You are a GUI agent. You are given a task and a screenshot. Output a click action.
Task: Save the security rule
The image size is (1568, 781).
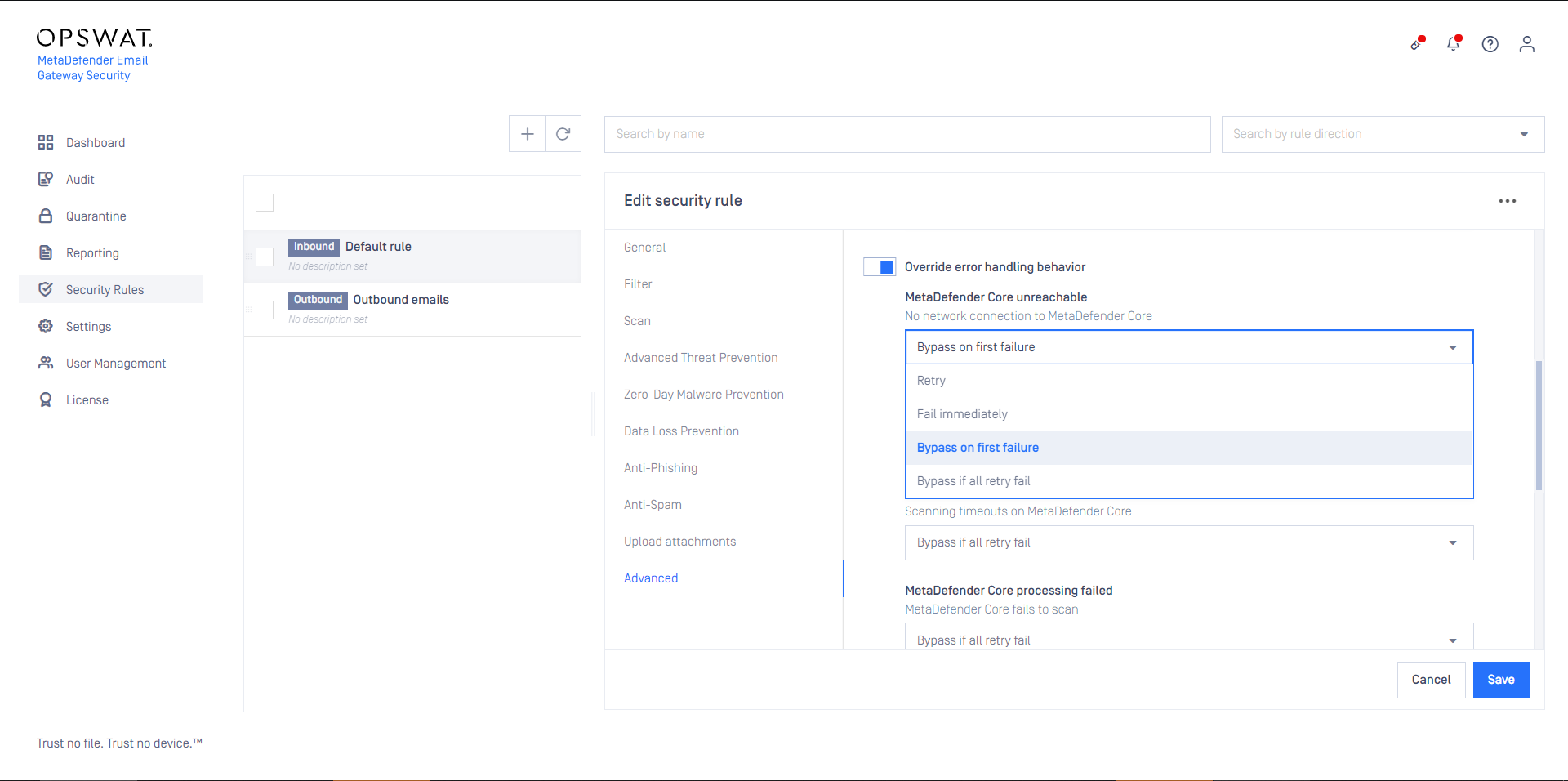click(x=1501, y=680)
